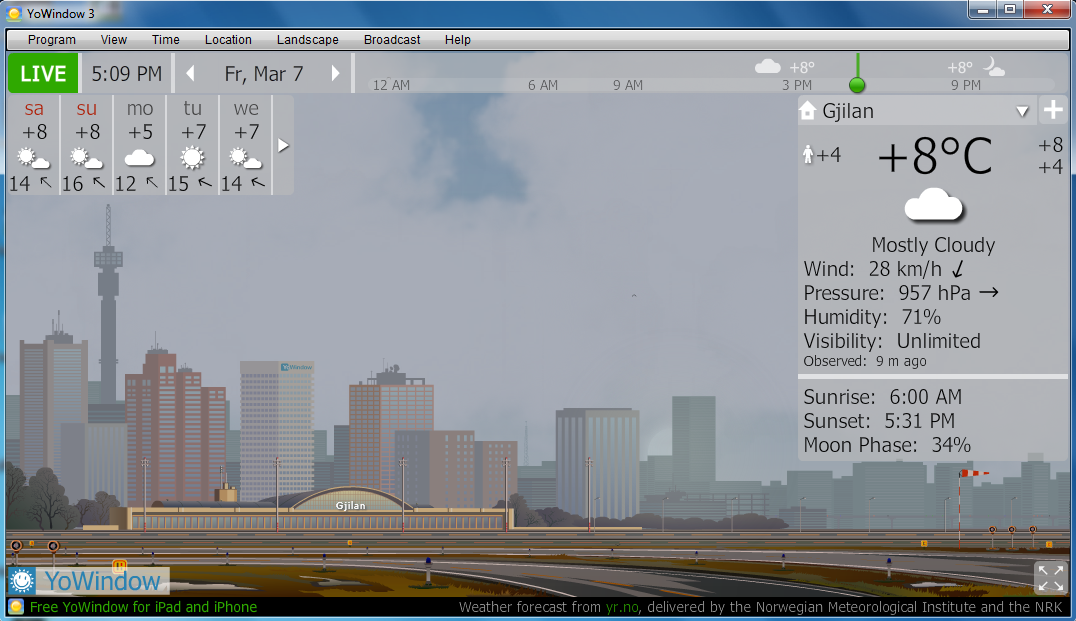Go to previous day arrow
This screenshot has width=1076, height=621.
coord(190,74)
